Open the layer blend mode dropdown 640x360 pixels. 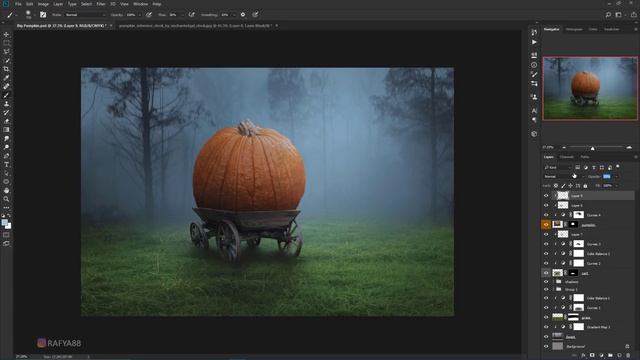click(x=564, y=176)
